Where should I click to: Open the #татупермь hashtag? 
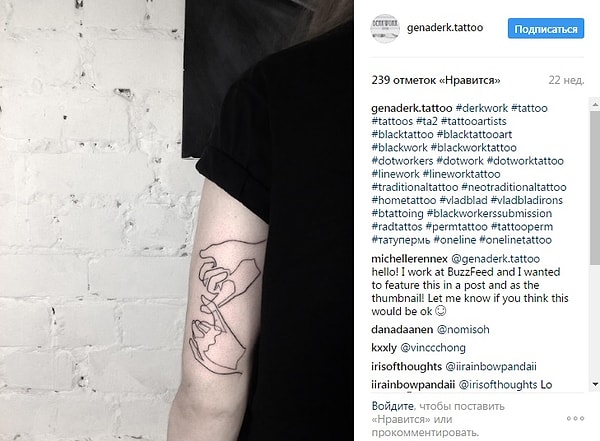click(x=401, y=240)
